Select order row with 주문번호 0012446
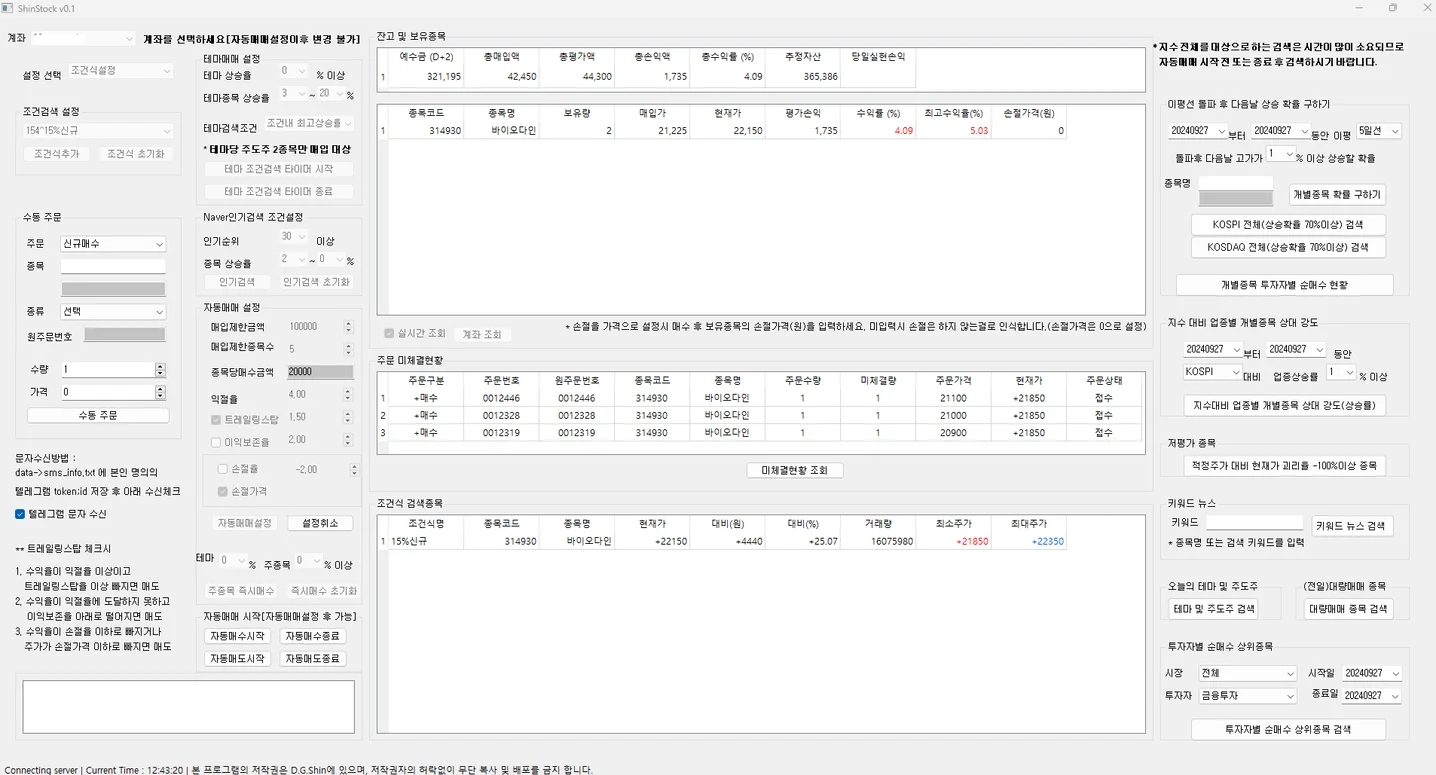This screenshot has width=1436, height=775. pos(759,398)
